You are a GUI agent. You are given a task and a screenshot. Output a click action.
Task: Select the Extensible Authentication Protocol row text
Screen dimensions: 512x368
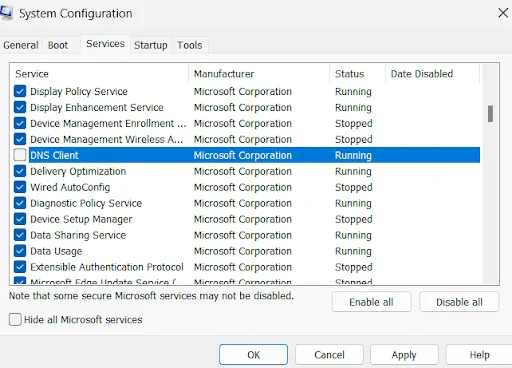(107, 267)
